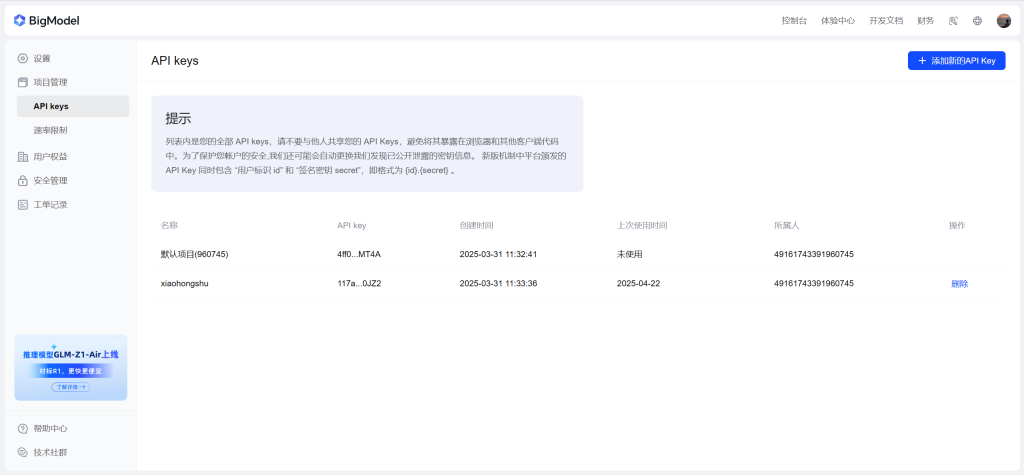Viewport: 1024px width, 475px height.
Task: Go to 控制台 in top navigation
Action: 794,20
